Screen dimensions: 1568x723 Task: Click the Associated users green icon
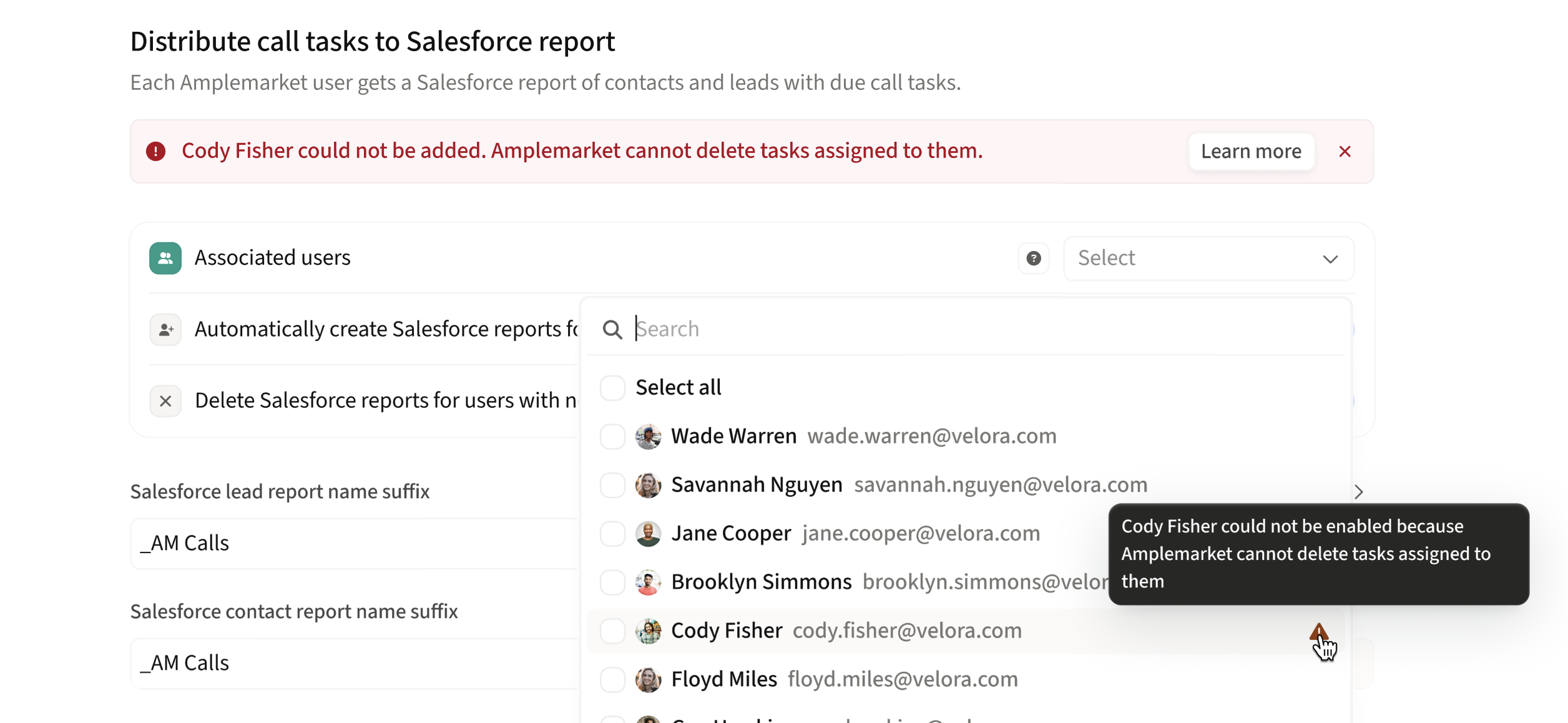pyautogui.click(x=165, y=258)
